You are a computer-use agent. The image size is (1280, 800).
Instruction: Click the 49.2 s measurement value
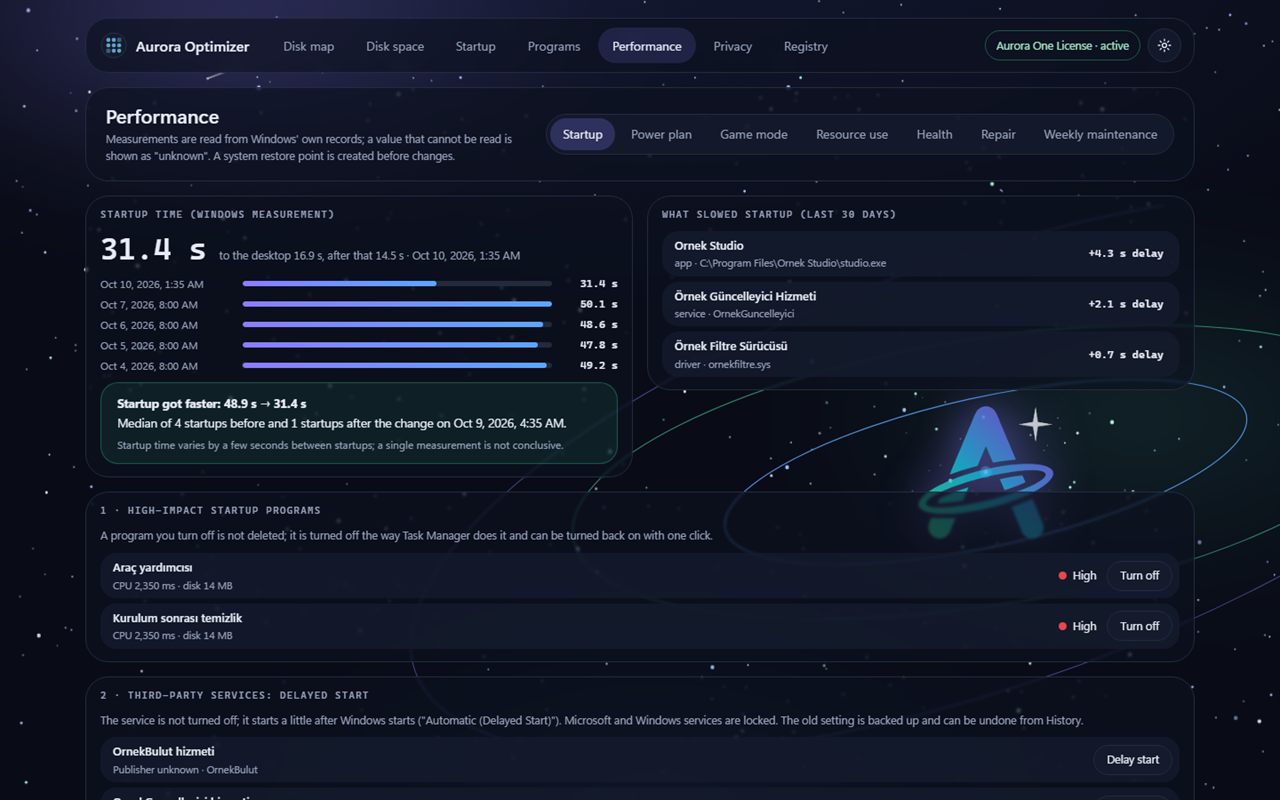pyautogui.click(x=599, y=366)
